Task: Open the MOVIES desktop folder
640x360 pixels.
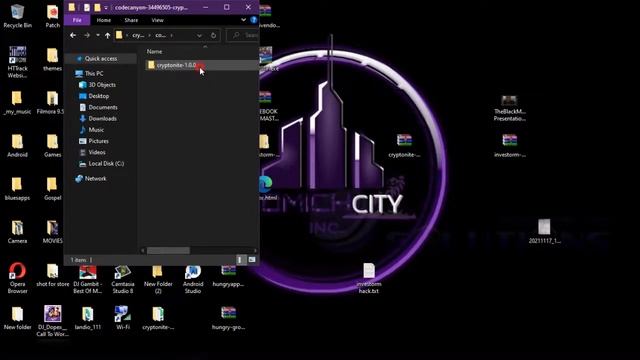Action: 52,232
